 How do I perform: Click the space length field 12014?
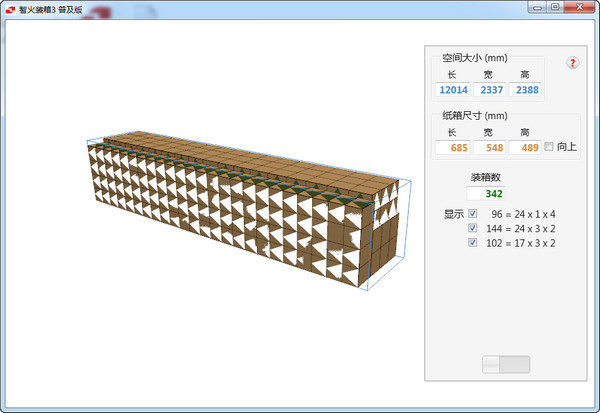pos(452,90)
